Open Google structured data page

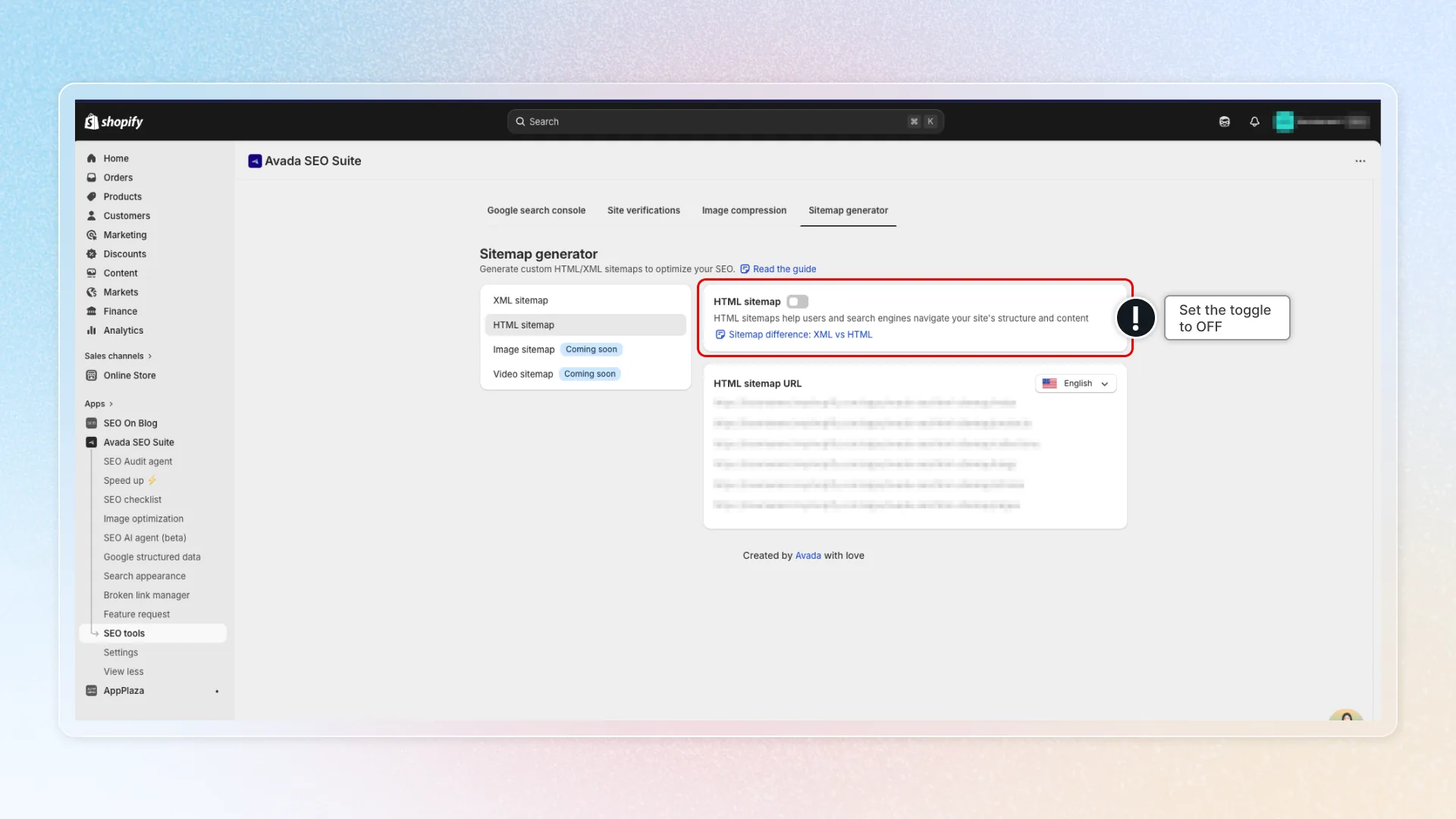[x=152, y=557]
